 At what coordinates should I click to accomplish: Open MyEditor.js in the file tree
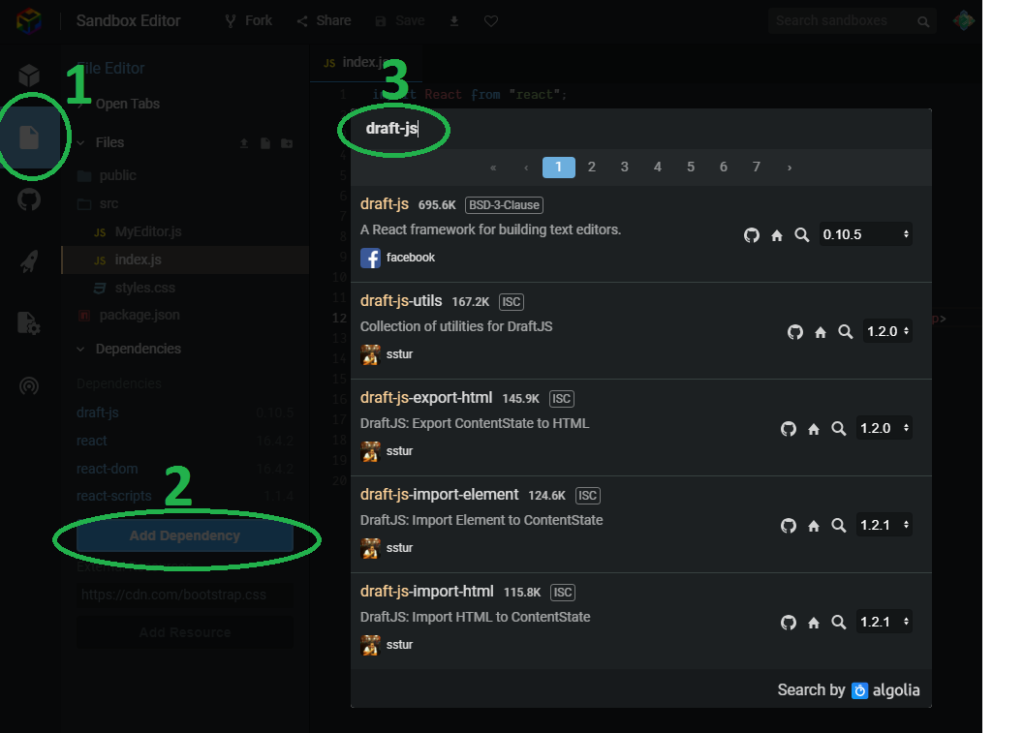point(148,232)
